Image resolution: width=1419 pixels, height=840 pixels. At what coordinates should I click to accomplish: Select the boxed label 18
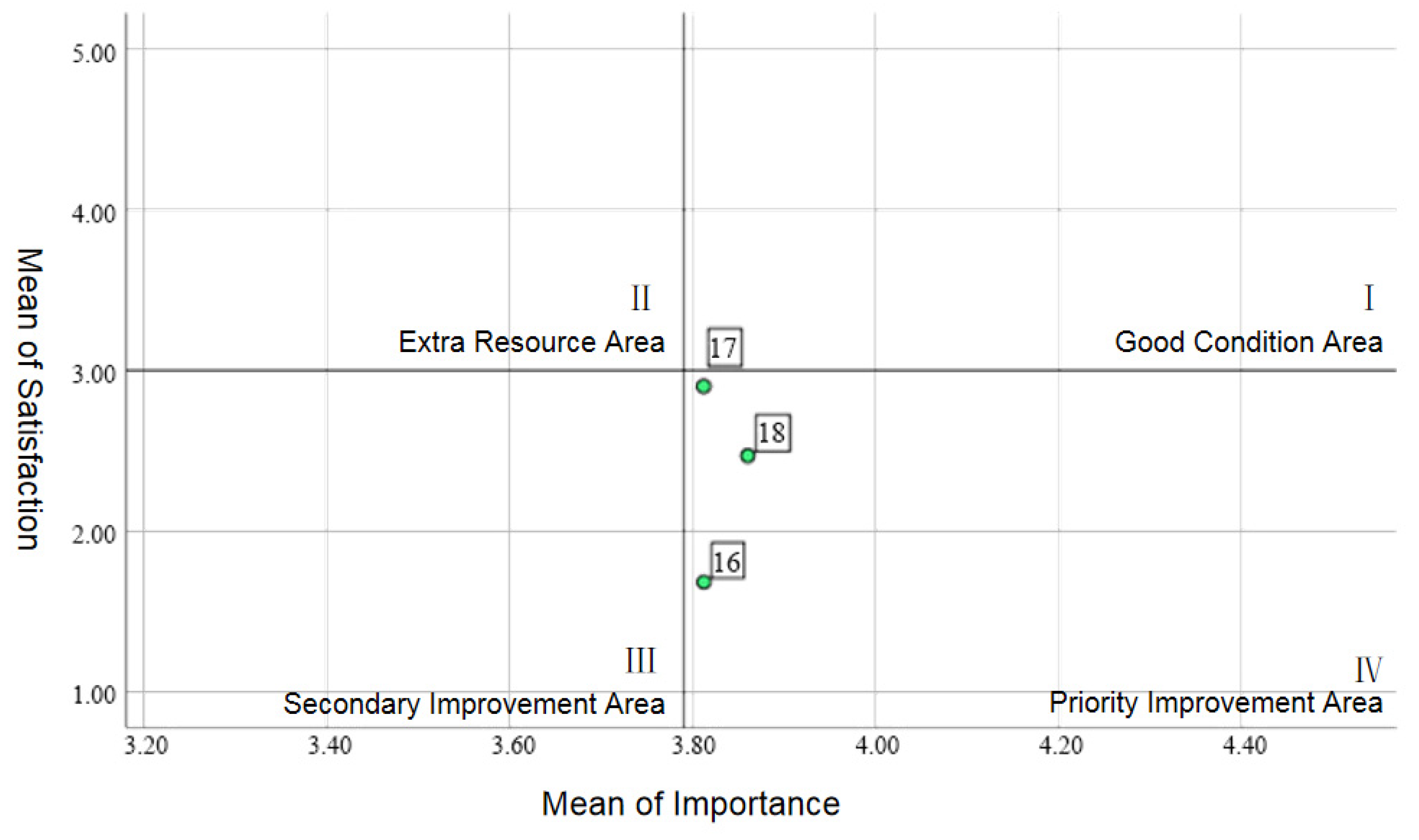pyautogui.click(x=772, y=434)
